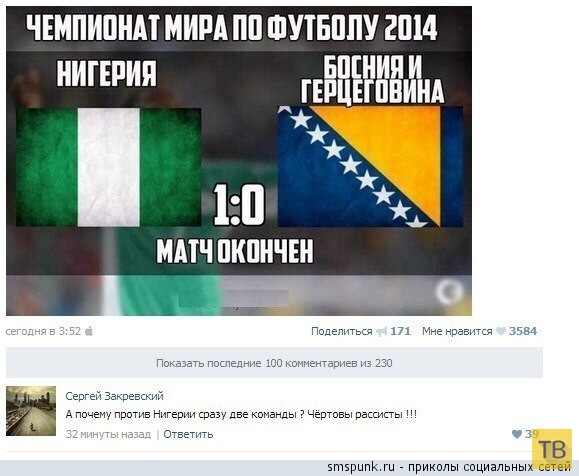Open the сегодня в 3:52 timestamp
Image resolution: width=579 pixels, height=476 pixels.
[x=43, y=331]
